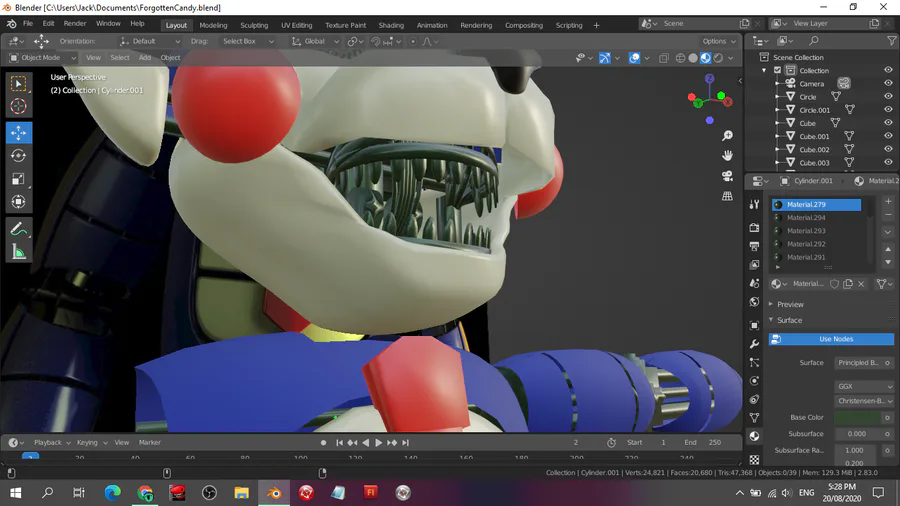Open the viewport Options button

pyautogui.click(x=718, y=41)
